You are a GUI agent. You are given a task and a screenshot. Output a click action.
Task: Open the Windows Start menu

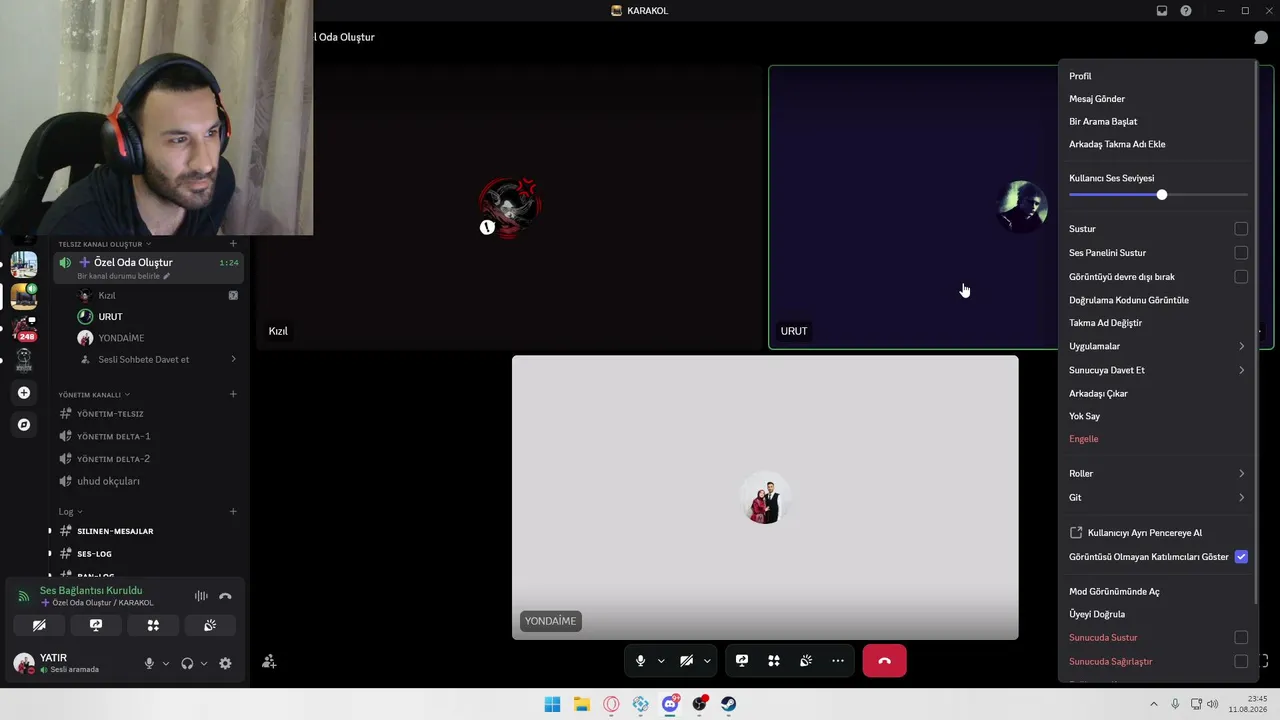tap(552, 704)
